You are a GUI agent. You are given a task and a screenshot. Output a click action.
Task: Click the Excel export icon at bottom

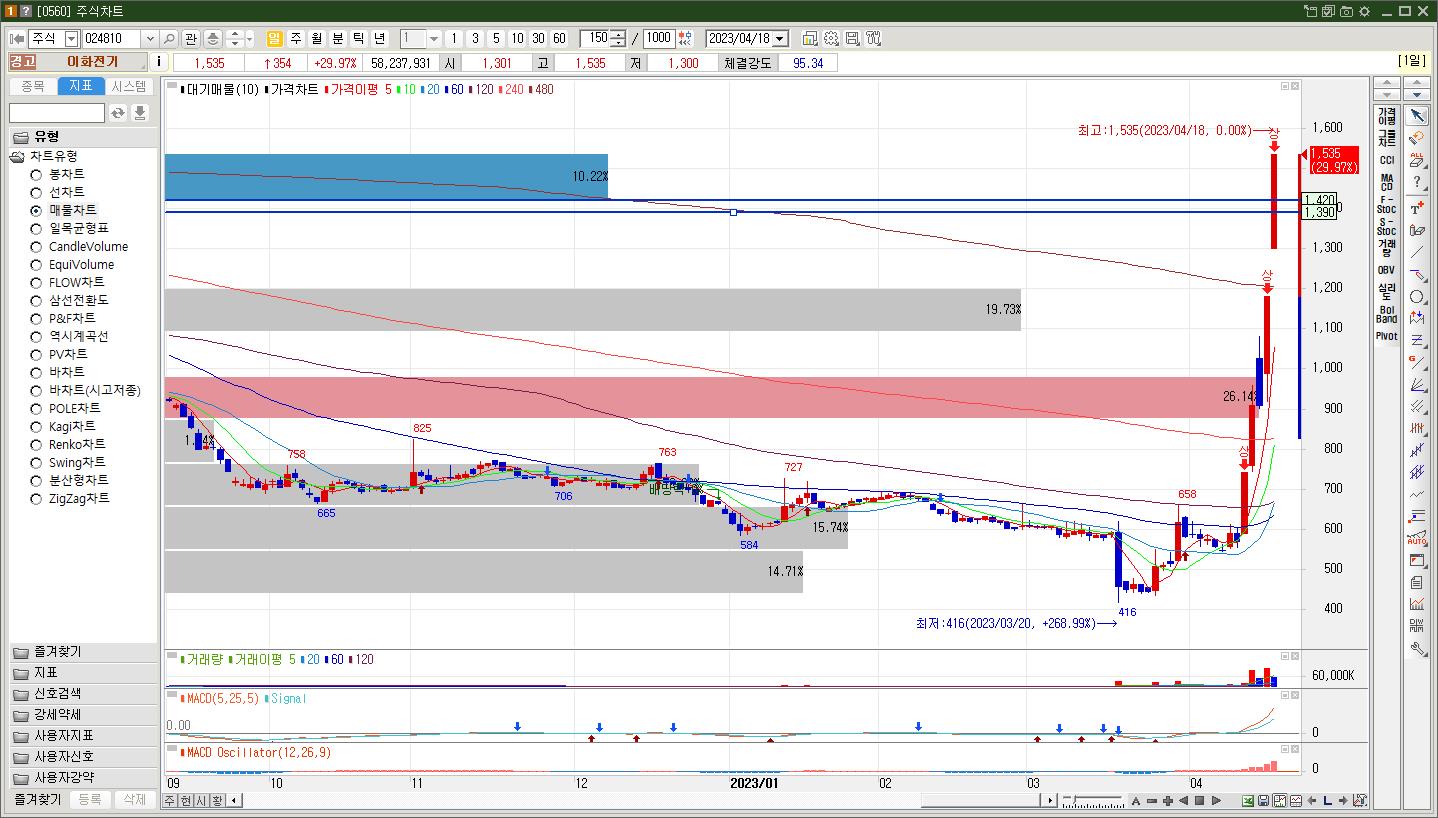1248,801
